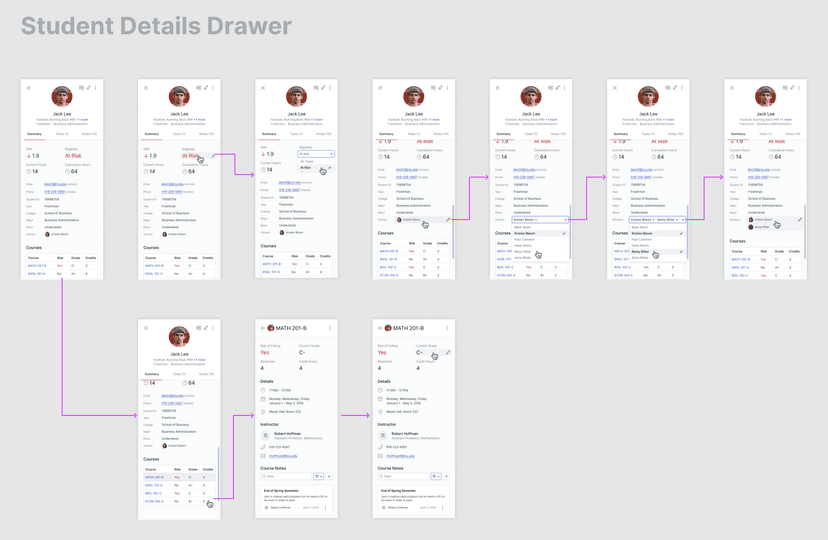Viewport: 828px width, 540px height.
Task: Collapse the open Eligibility At Risk dropdown
Action: (x=330, y=154)
